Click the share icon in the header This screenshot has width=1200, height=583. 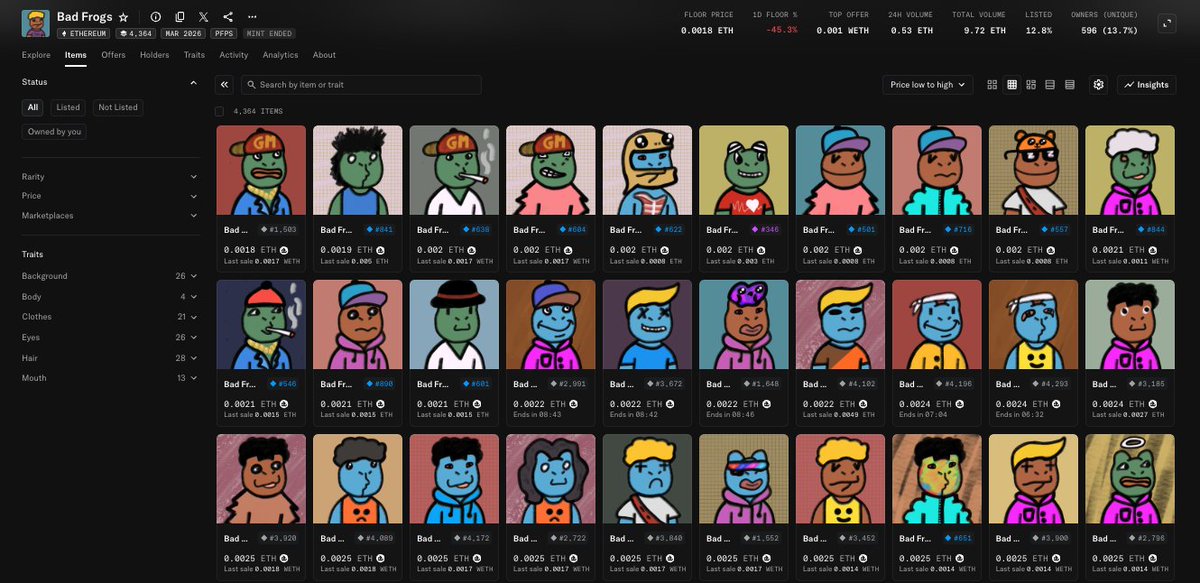pyautogui.click(x=228, y=17)
